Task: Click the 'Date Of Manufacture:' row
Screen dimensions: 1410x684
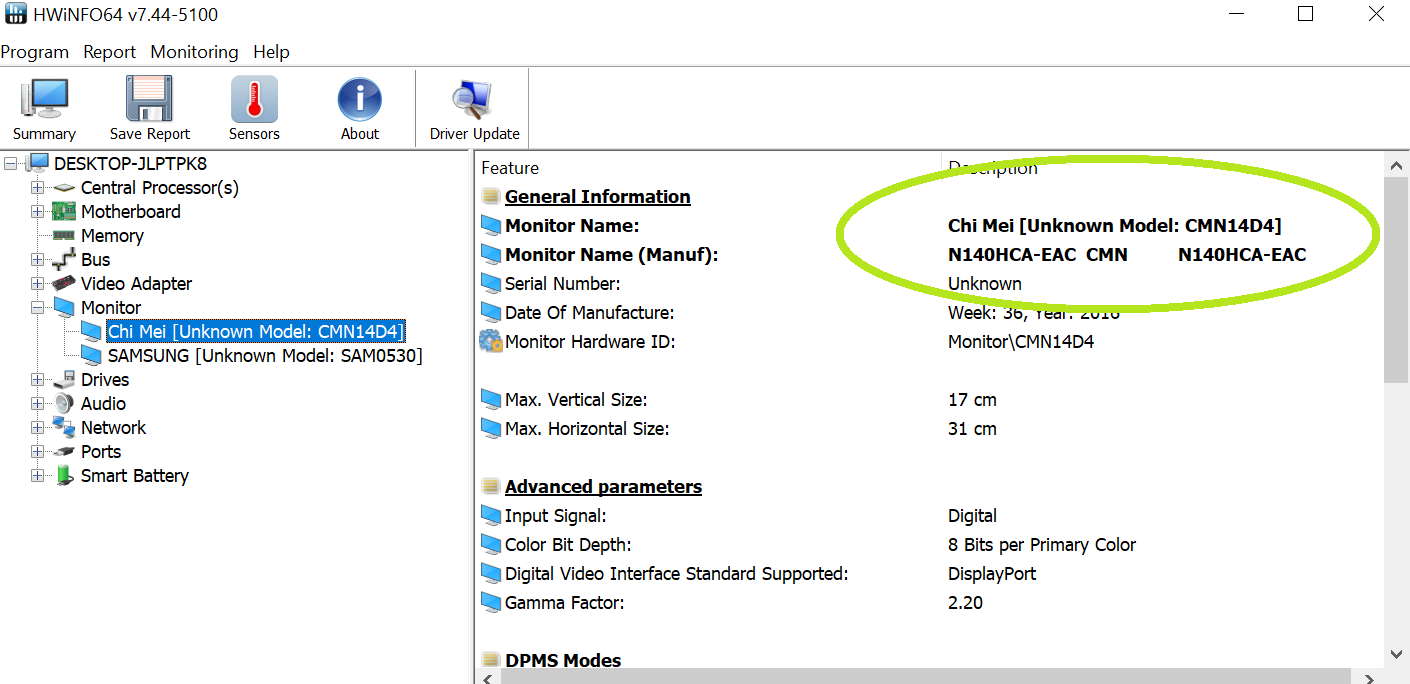Action: 590,312
